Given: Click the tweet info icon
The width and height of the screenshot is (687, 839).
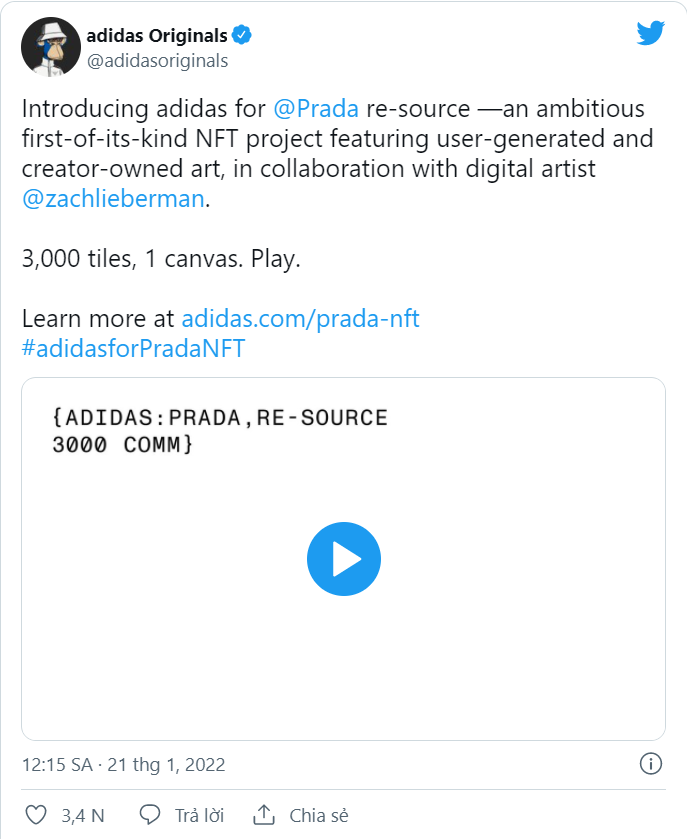Looking at the screenshot, I should [x=650, y=764].
